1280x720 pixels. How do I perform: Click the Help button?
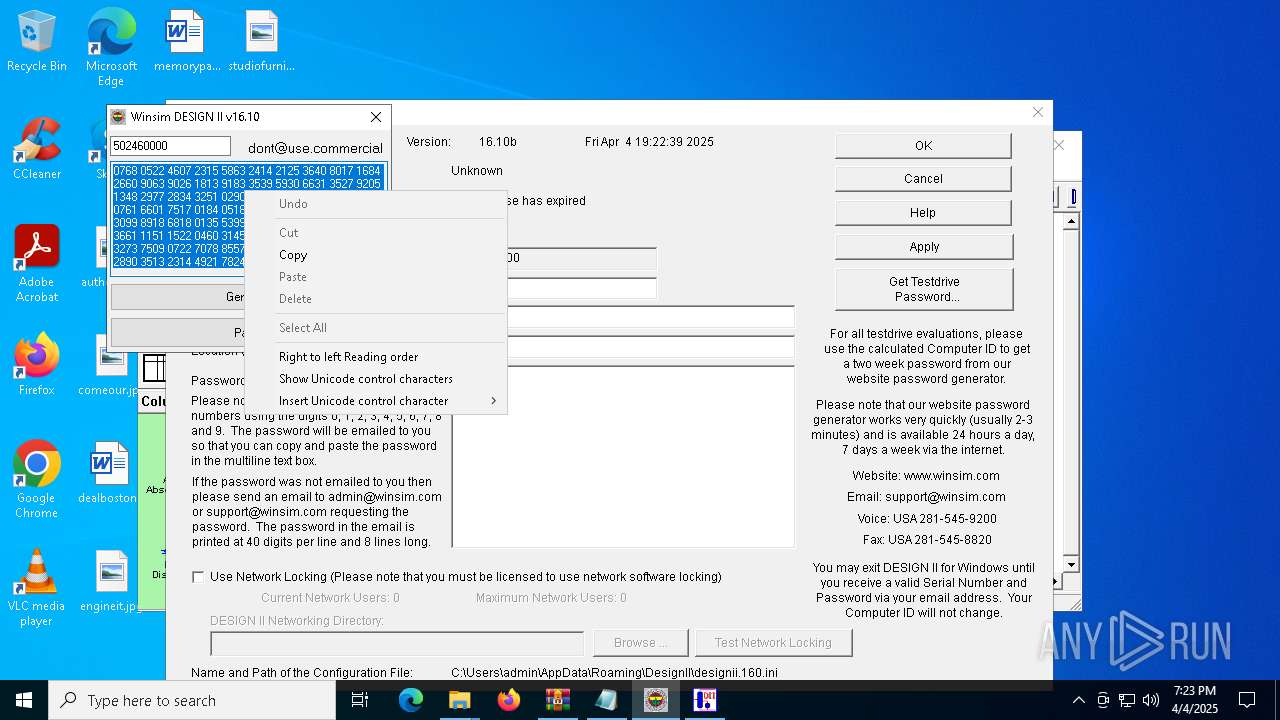[x=923, y=213]
